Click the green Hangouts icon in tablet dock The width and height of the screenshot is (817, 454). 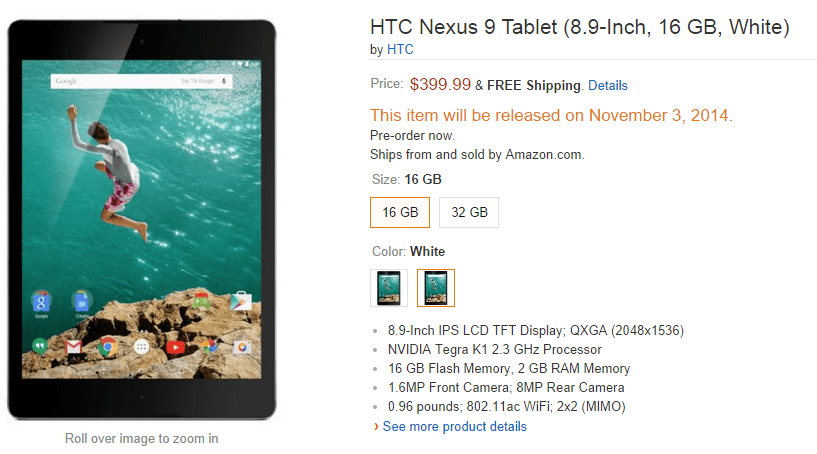[x=41, y=347]
